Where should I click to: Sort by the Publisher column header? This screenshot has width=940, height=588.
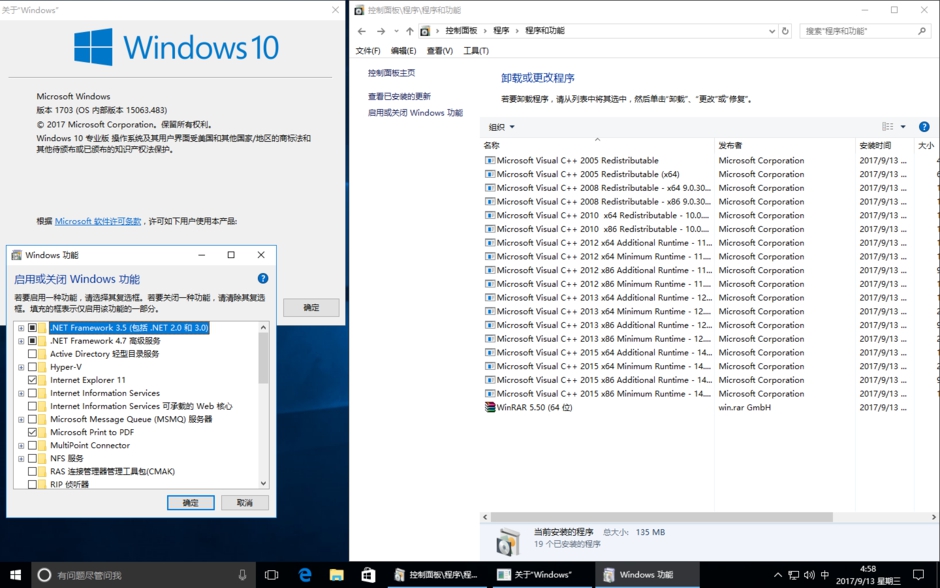[x=785, y=146]
